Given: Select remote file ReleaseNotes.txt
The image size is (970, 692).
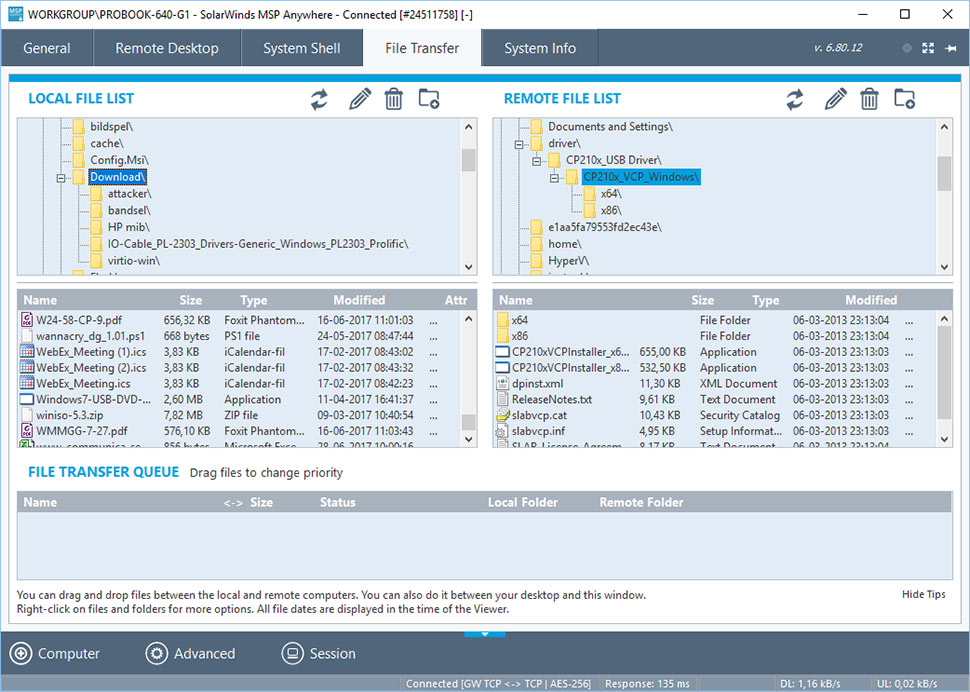Looking at the screenshot, I should [x=552, y=399].
